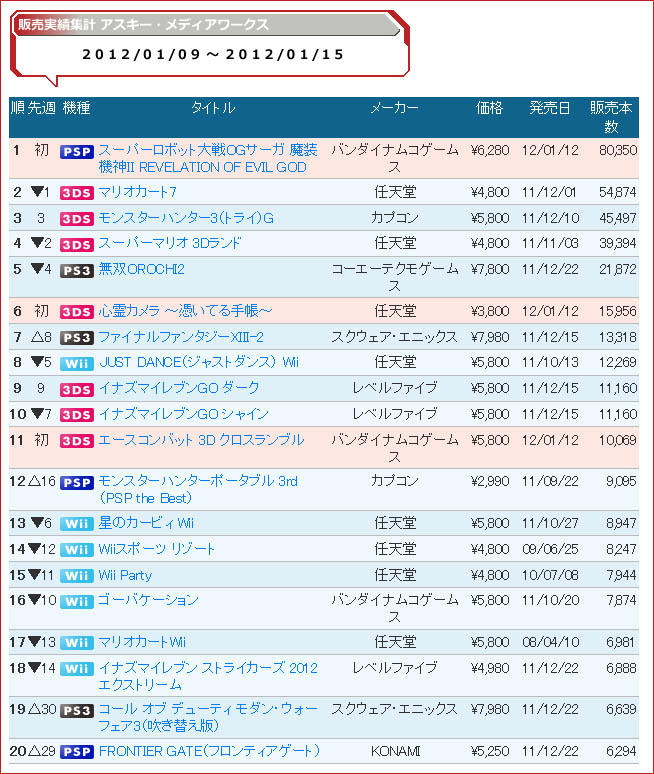Open the Wii Party link

click(125, 575)
